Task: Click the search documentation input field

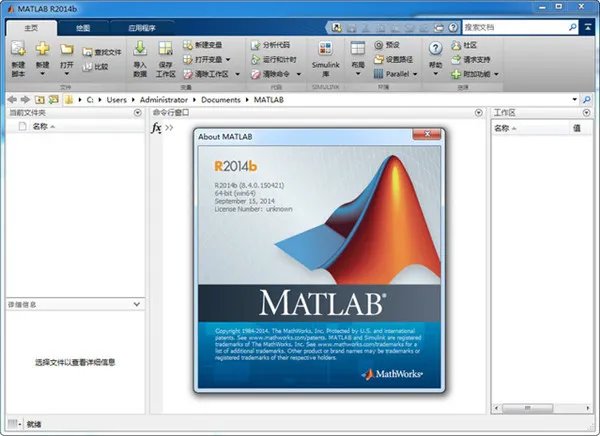Action: [515, 27]
